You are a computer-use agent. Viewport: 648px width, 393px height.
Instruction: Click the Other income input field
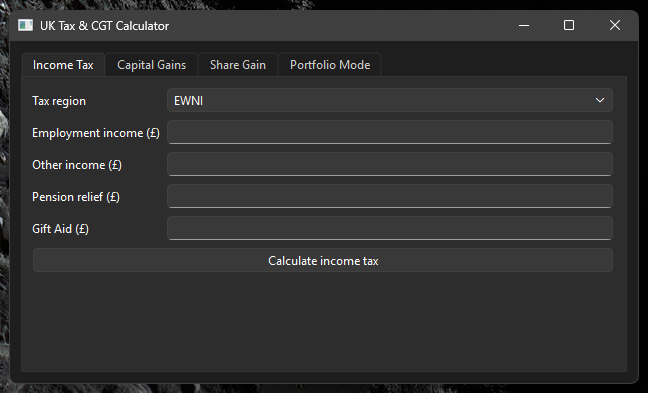[x=390, y=164]
